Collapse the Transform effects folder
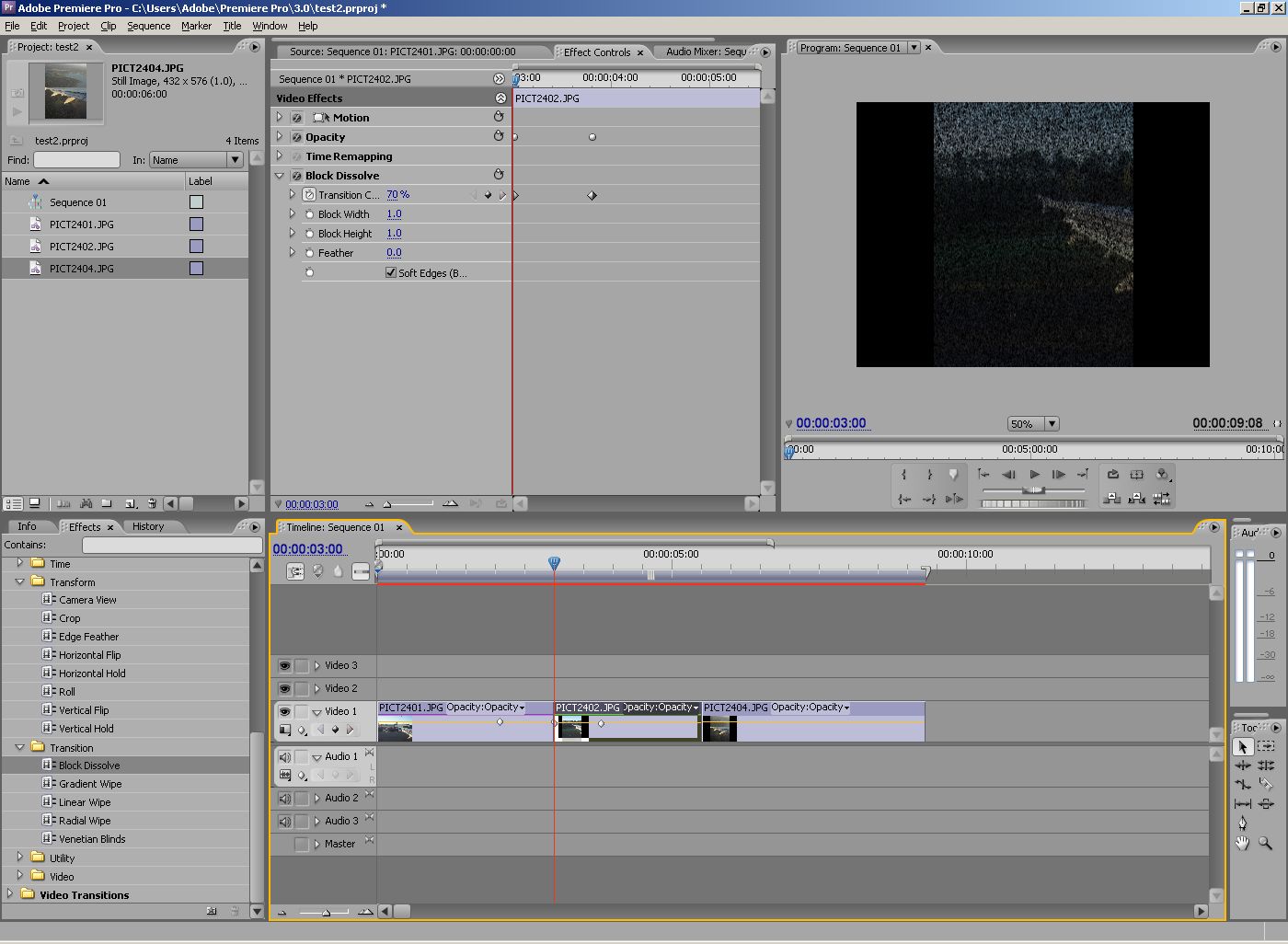The image size is (1288, 944). [19, 581]
